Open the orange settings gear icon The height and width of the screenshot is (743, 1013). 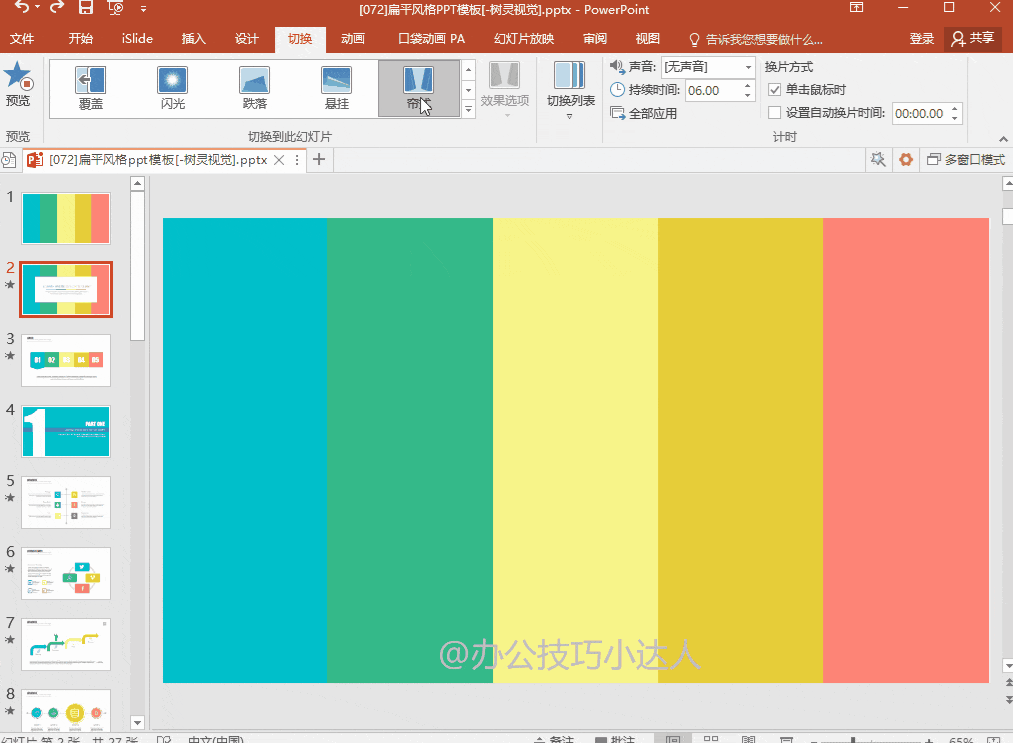click(906, 160)
